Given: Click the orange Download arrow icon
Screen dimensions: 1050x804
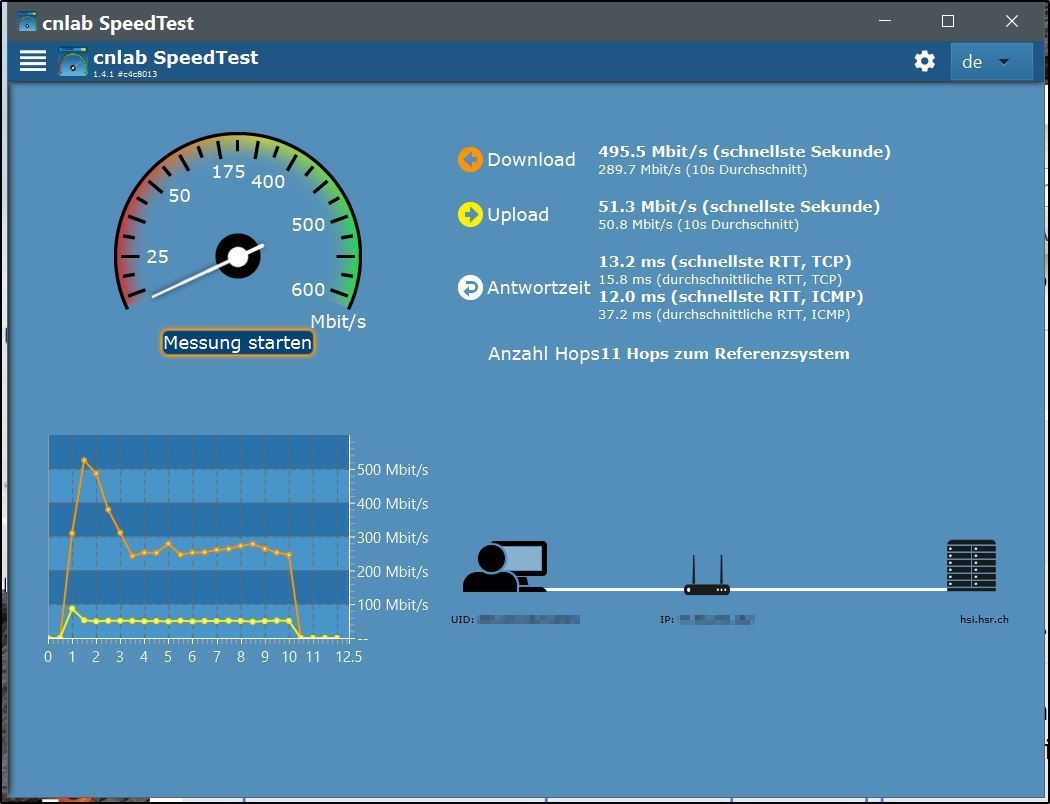Looking at the screenshot, I should click(470, 159).
